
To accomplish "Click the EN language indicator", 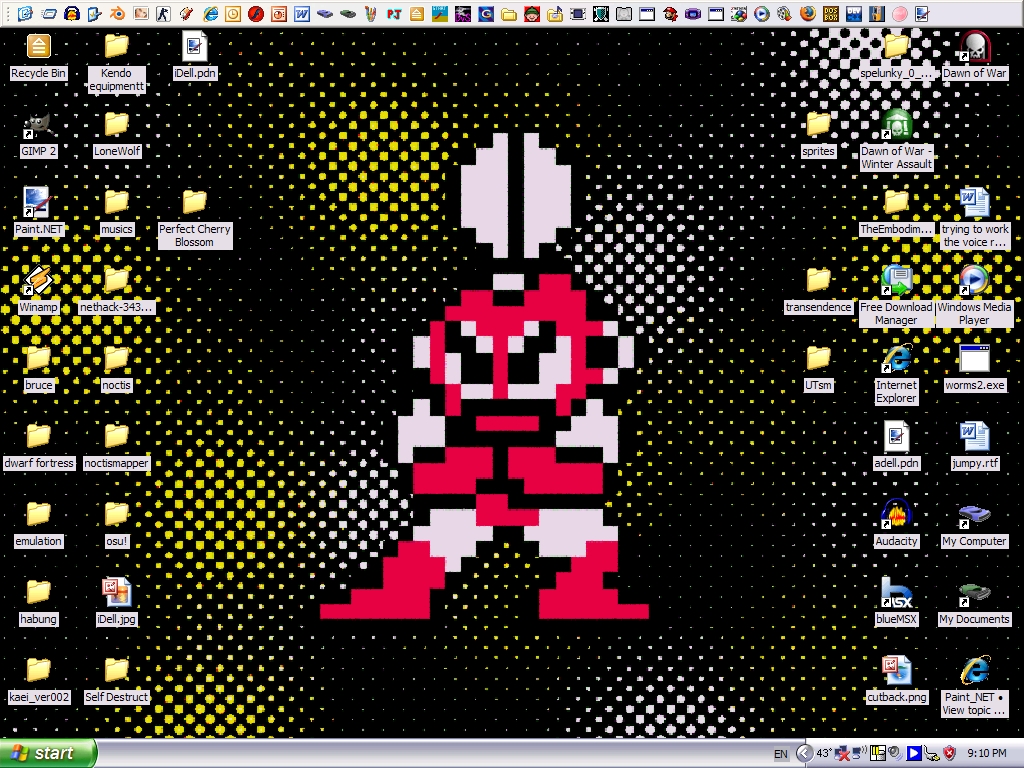I will tap(781, 754).
